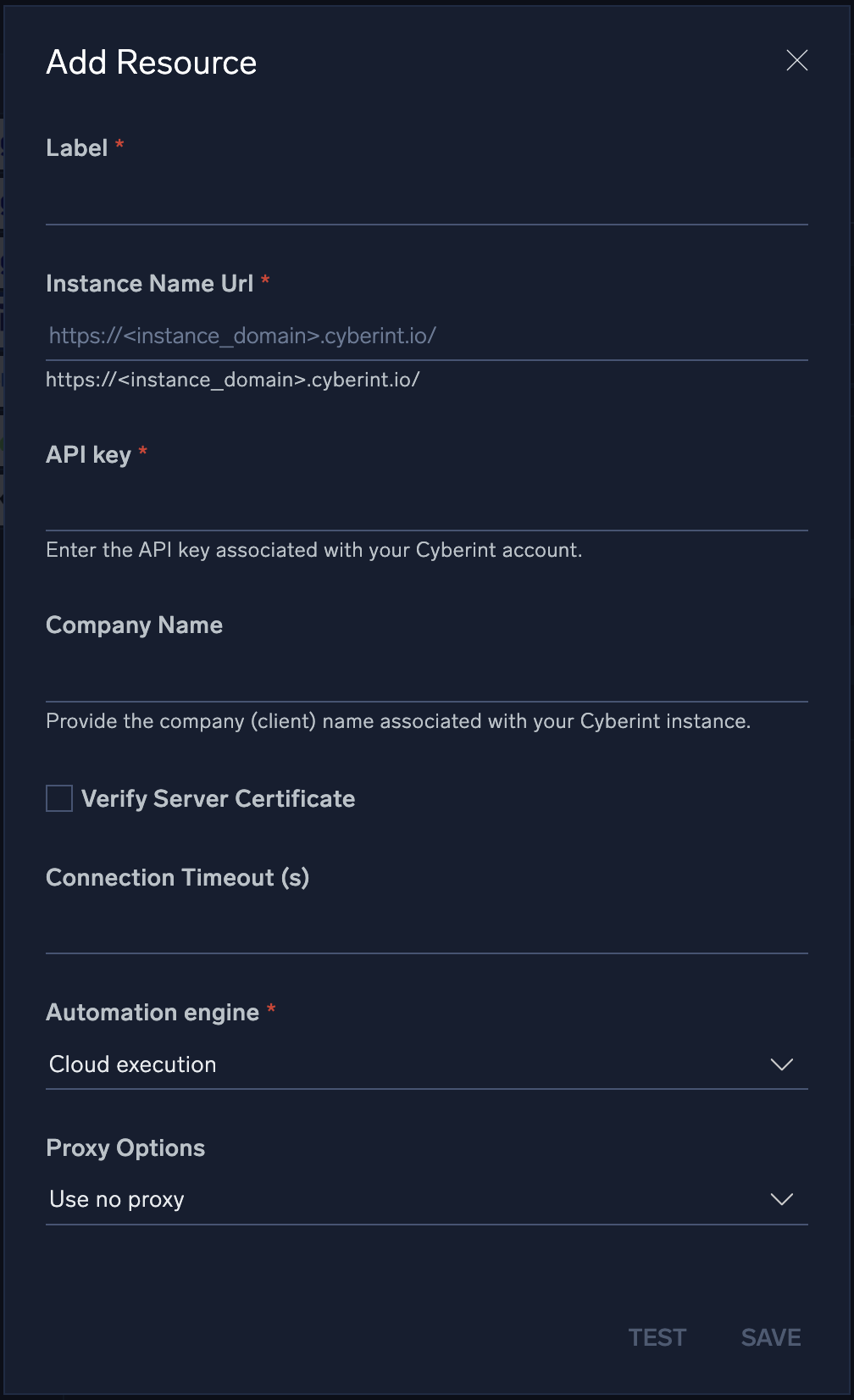Click into the API key field

426,508
